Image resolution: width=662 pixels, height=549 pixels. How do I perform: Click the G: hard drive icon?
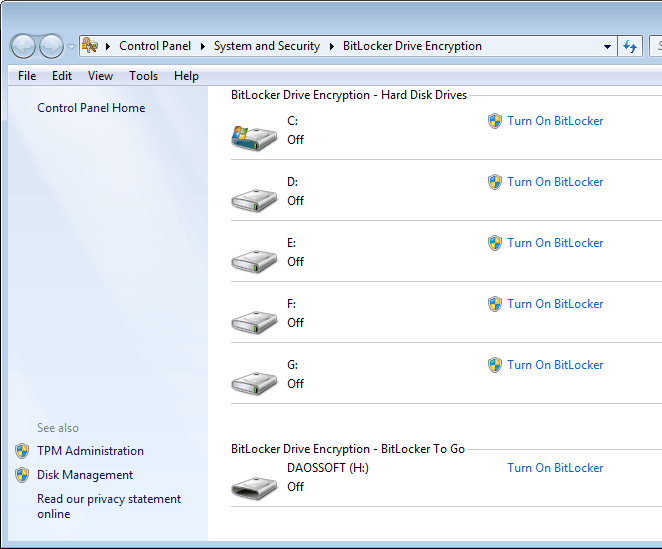pyautogui.click(x=254, y=383)
